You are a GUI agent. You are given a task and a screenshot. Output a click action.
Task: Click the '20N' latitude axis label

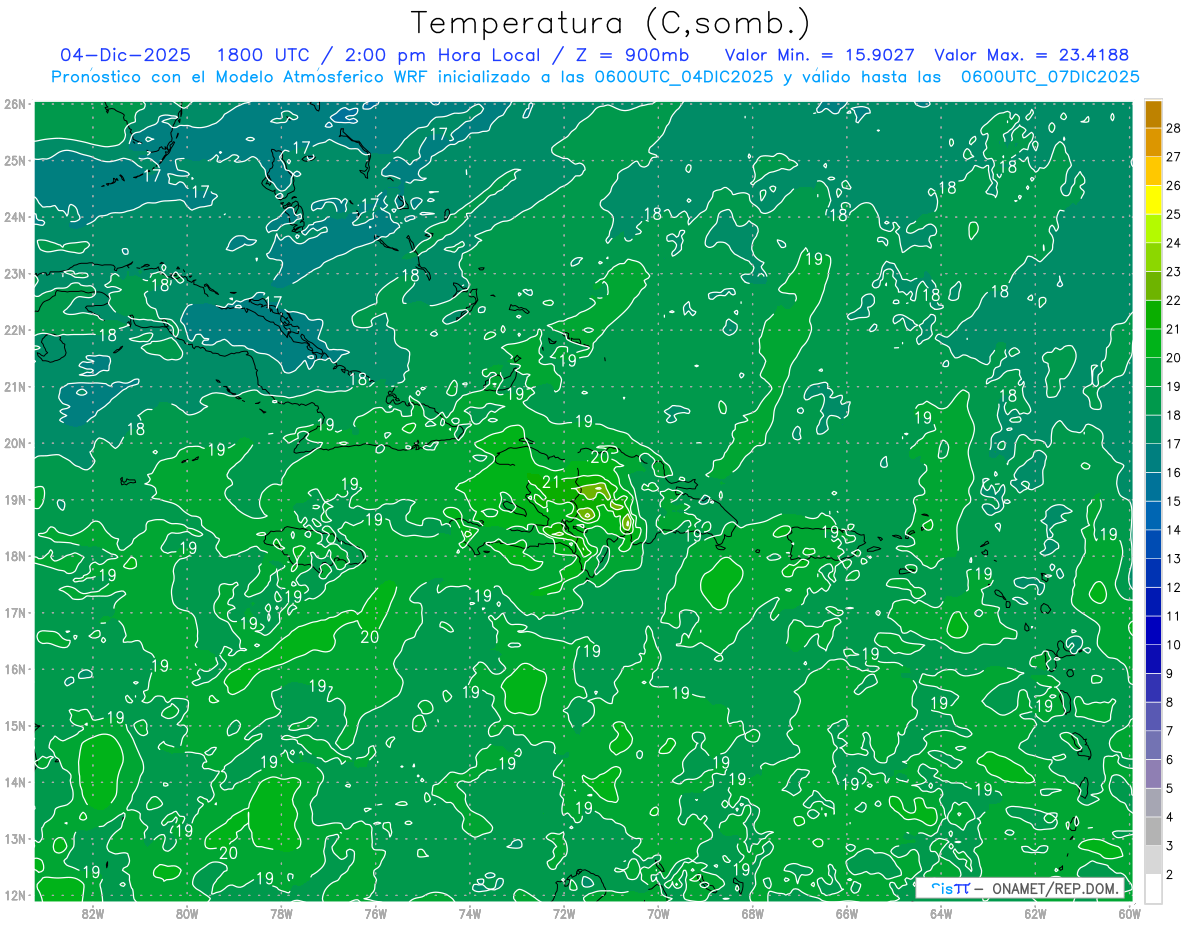(16, 443)
